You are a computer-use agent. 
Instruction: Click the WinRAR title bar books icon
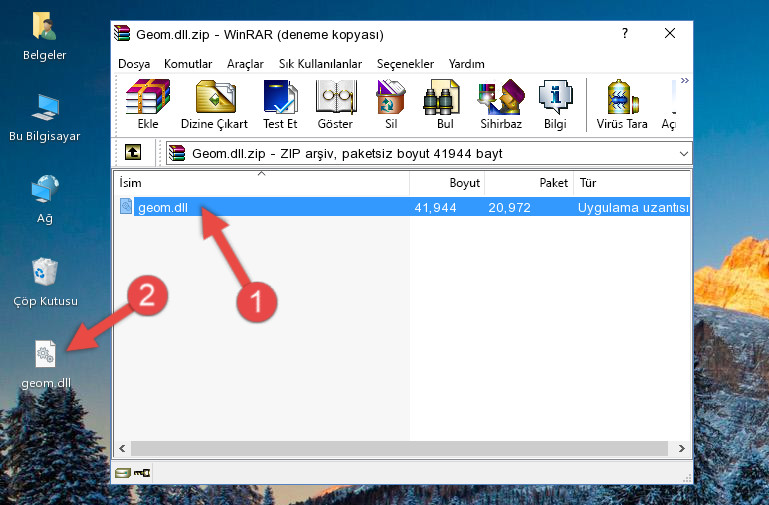click(122, 33)
